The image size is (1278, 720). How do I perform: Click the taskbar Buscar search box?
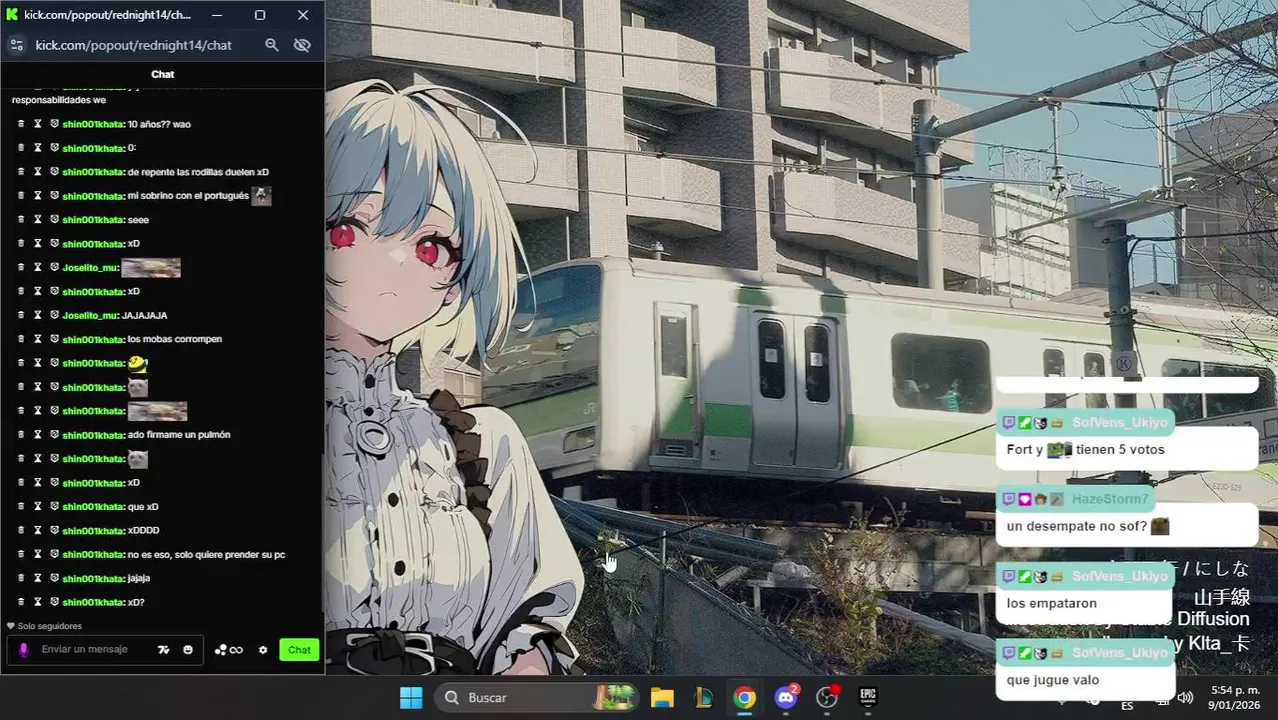pos(536,698)
